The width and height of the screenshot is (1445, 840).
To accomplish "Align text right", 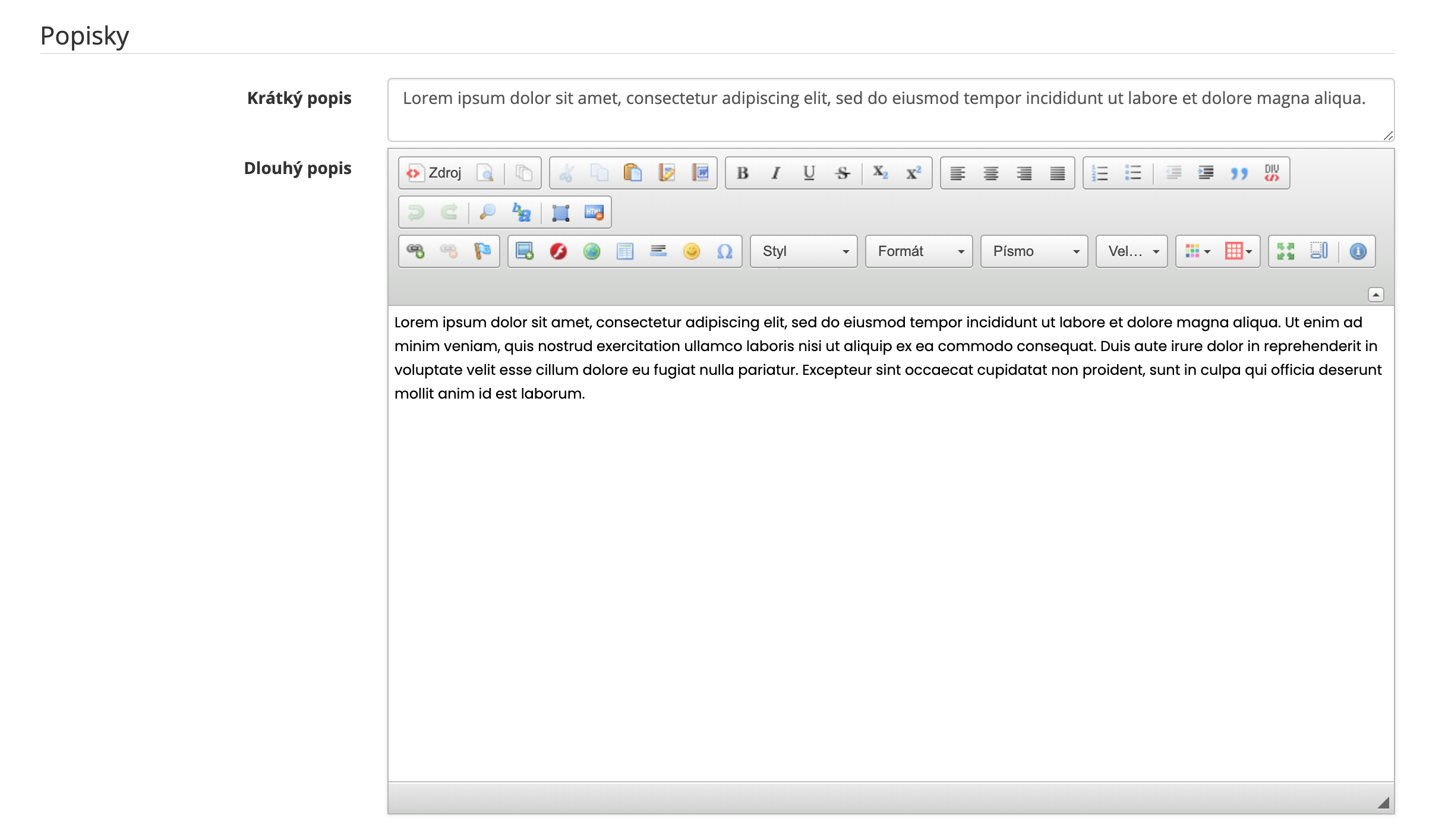I will tap(1024, 173).
